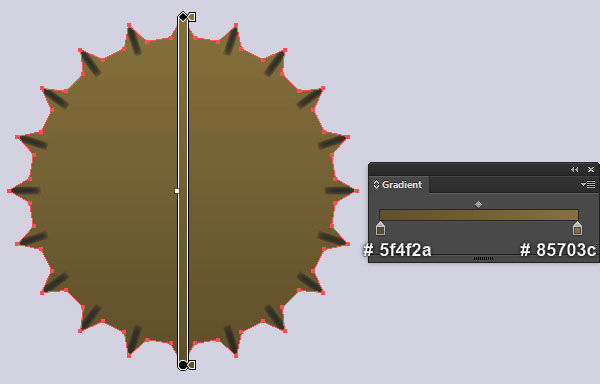
Task: Select the right color stop #85703c
Action: (x=577, y=228)
